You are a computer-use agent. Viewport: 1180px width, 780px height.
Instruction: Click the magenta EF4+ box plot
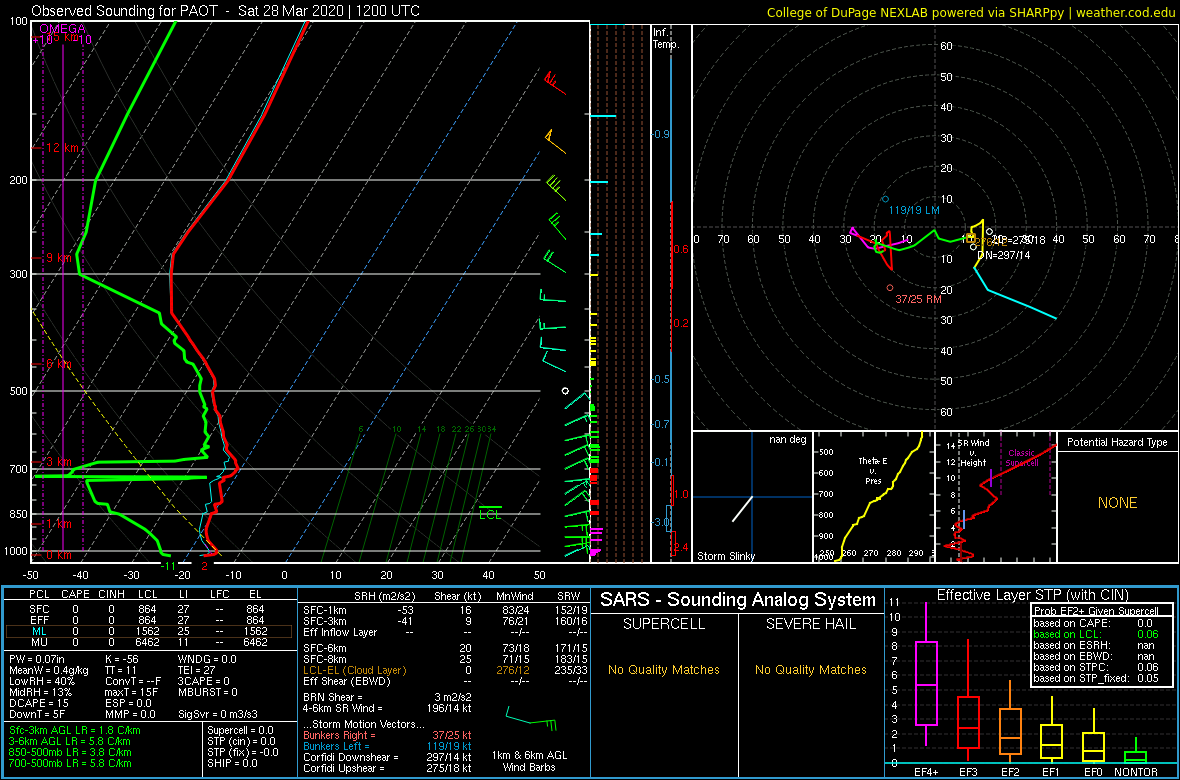pyautogui.click(x=925, y=675)
